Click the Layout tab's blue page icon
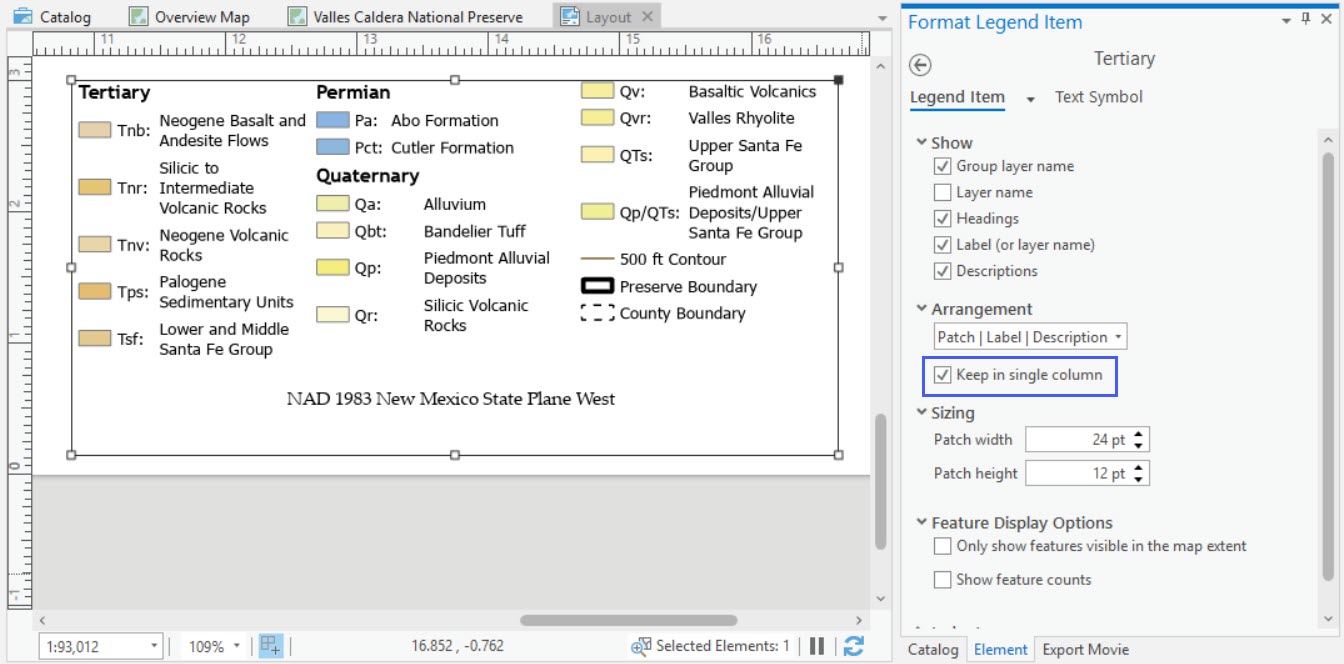 tap(570, 16)
